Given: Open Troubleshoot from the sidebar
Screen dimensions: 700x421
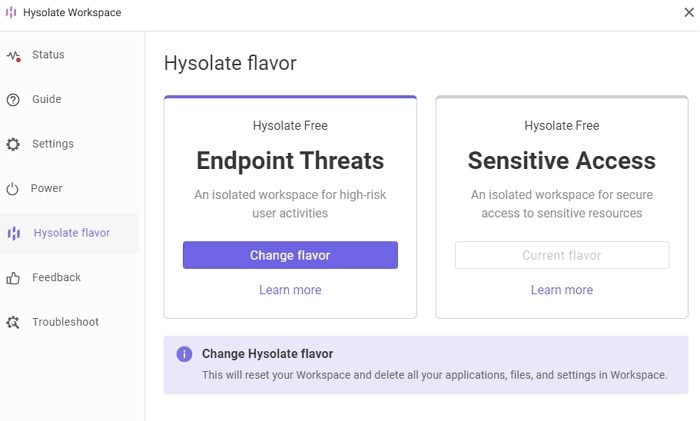Looking at the screenshot, I should pos(65,322).
